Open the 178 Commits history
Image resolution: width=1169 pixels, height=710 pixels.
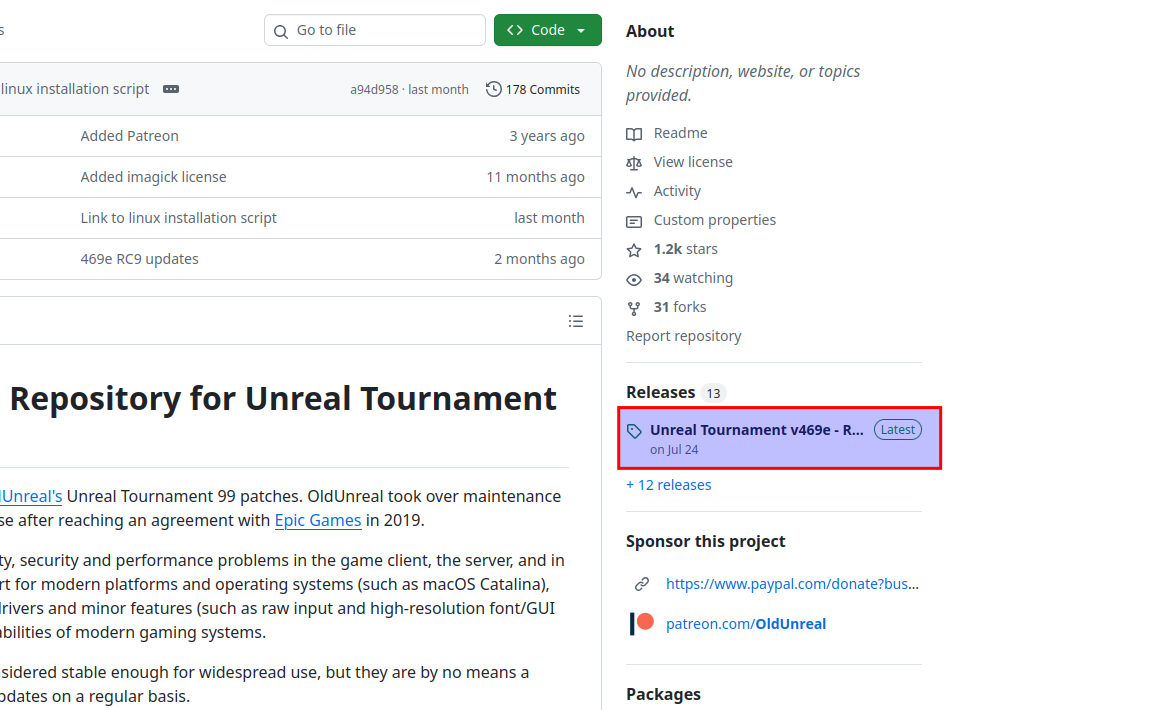(x=533, y=89)
